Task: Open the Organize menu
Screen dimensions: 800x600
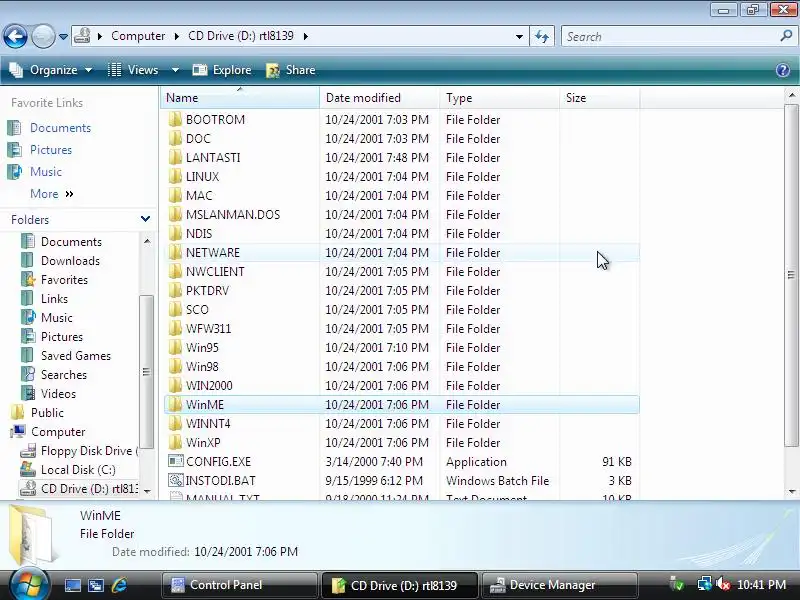Action: point(51,70)
